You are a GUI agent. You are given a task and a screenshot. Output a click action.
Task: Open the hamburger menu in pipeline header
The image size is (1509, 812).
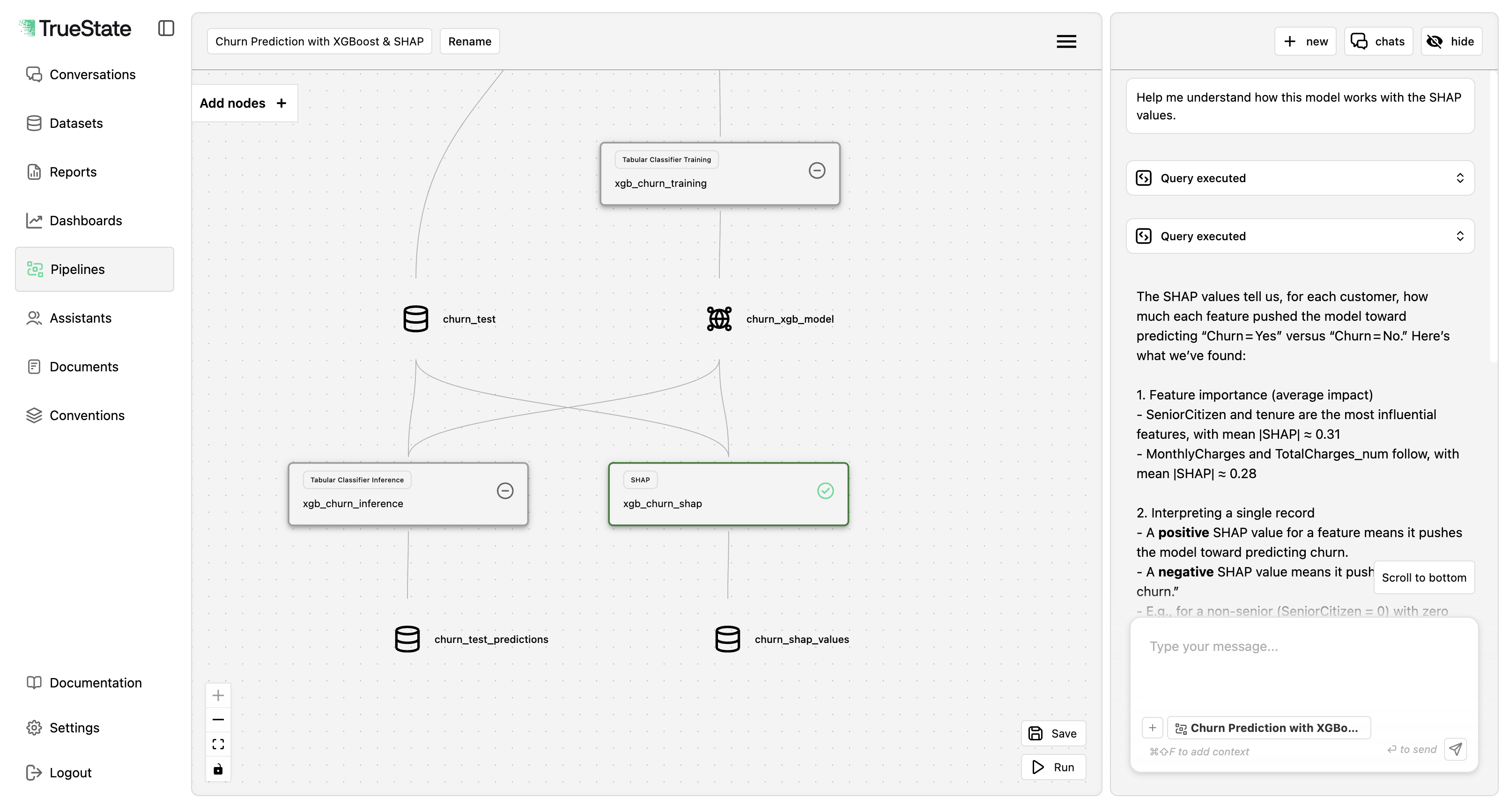coord(1065,42)
